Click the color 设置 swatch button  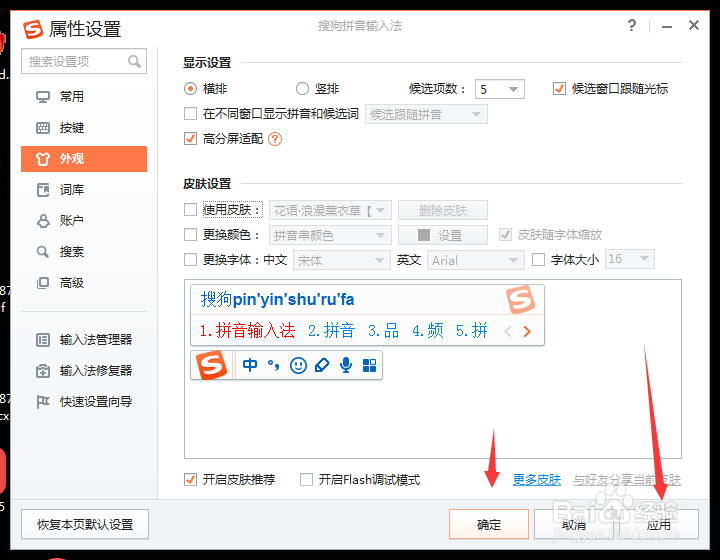coord(443,235)
